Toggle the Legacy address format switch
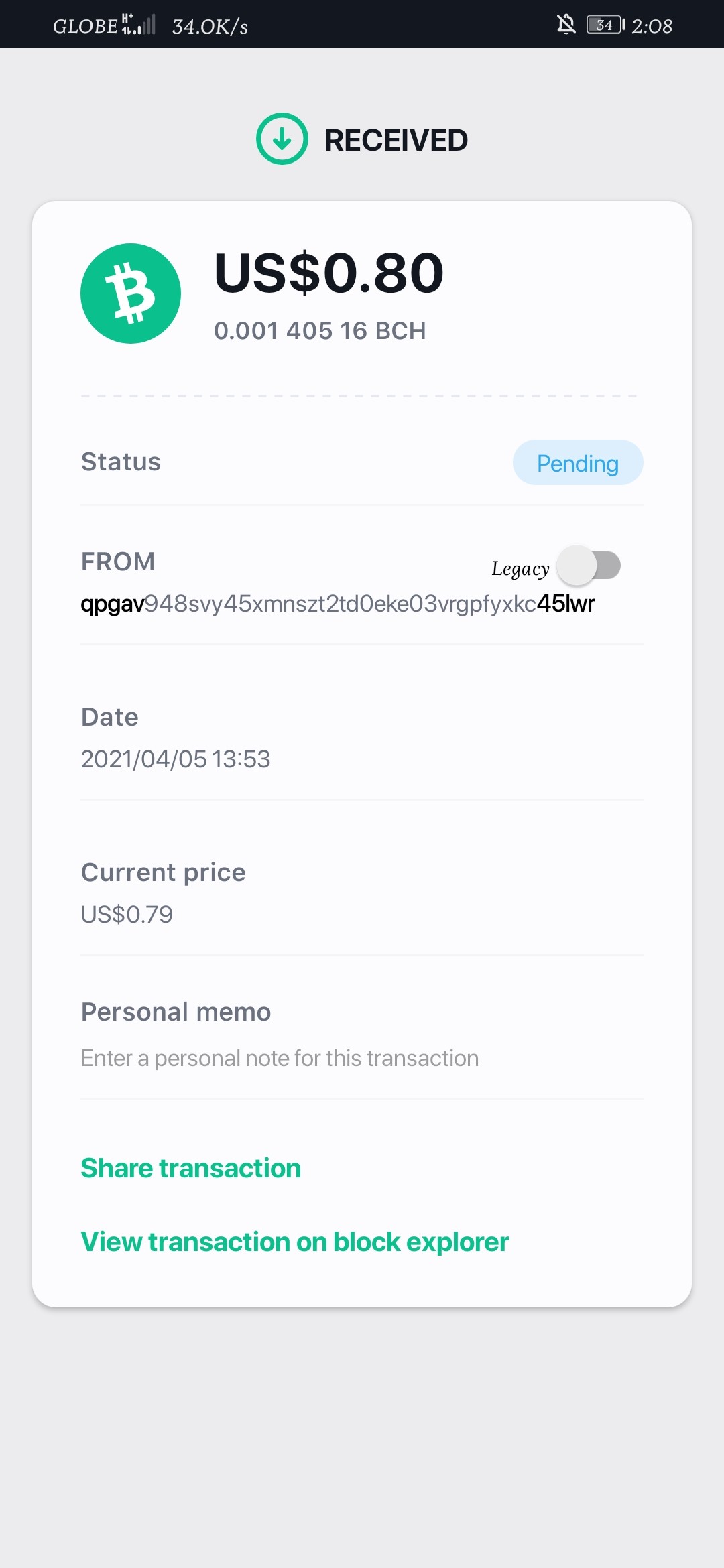This screenshot has height=1568, width=724. coord(589,566)
